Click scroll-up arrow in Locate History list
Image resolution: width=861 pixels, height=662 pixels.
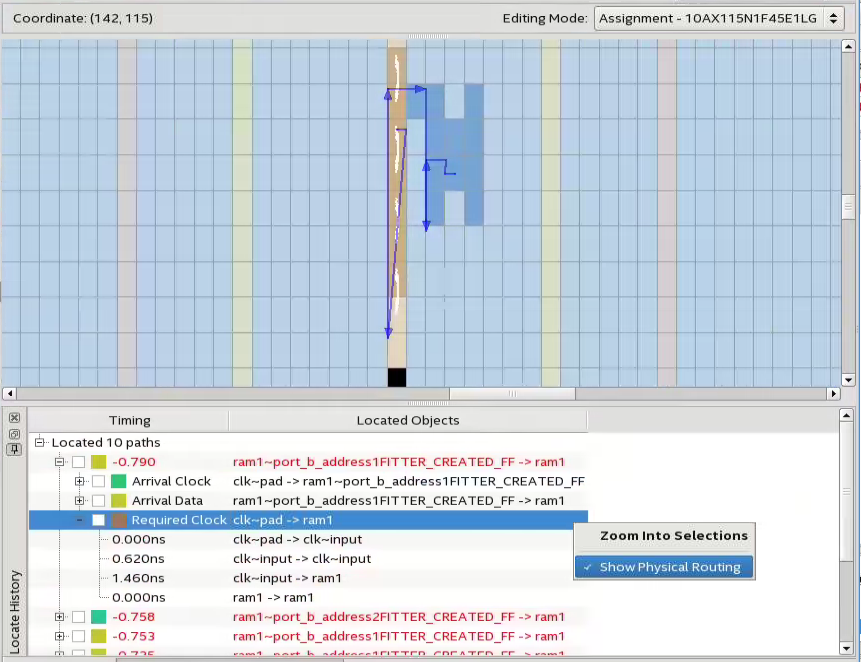click(848, 415)
